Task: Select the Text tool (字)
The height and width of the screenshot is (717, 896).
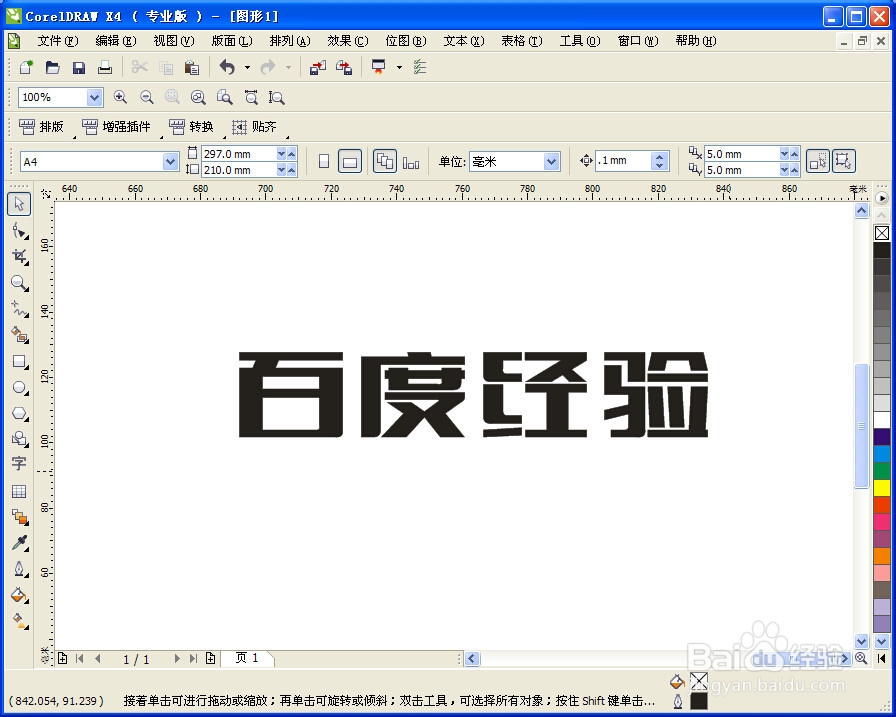Action: coord(19,464)
